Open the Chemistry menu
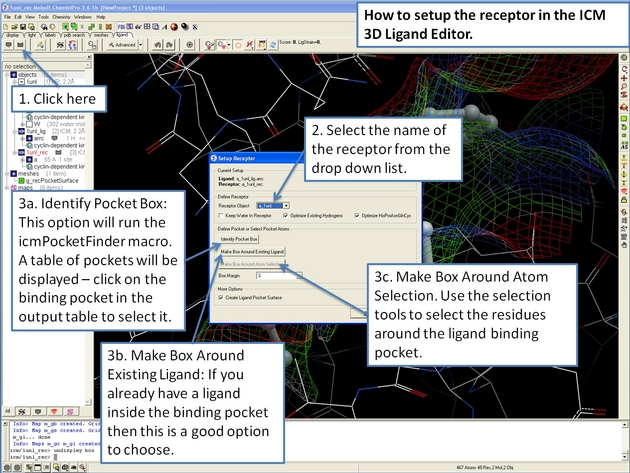The image size is (630, 473). pos(61,17)
